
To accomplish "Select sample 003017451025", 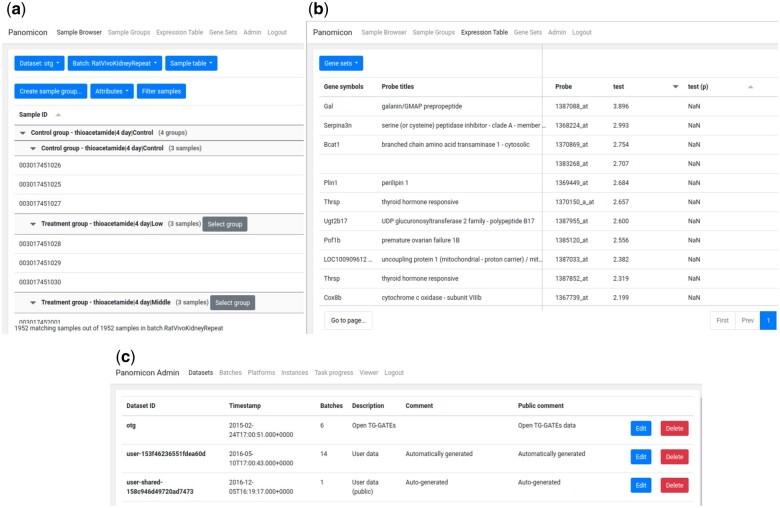I will (40, 185).
